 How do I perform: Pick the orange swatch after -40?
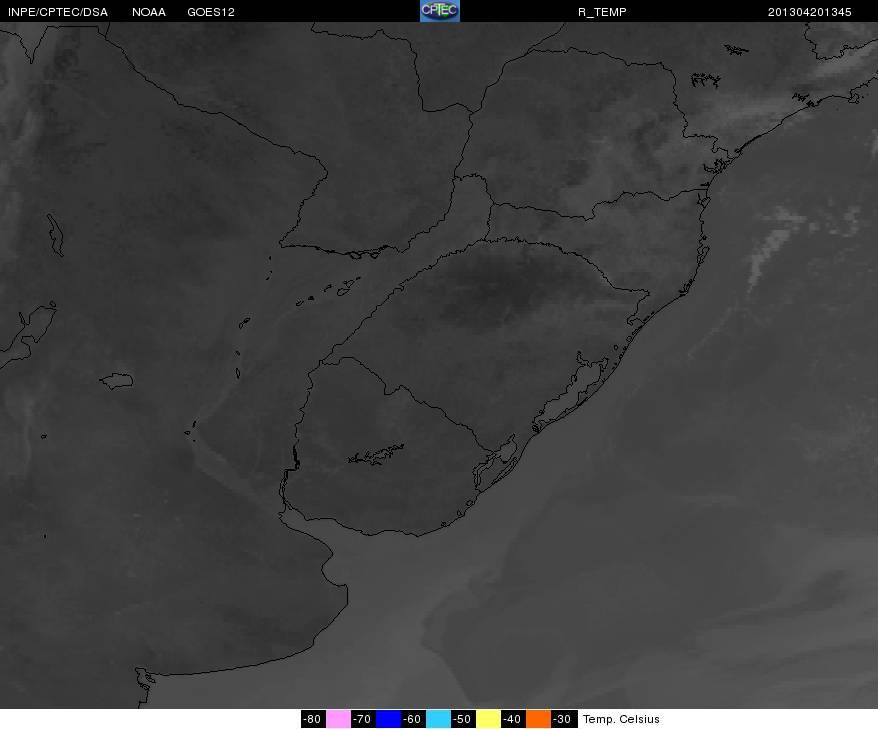(538, 719)
